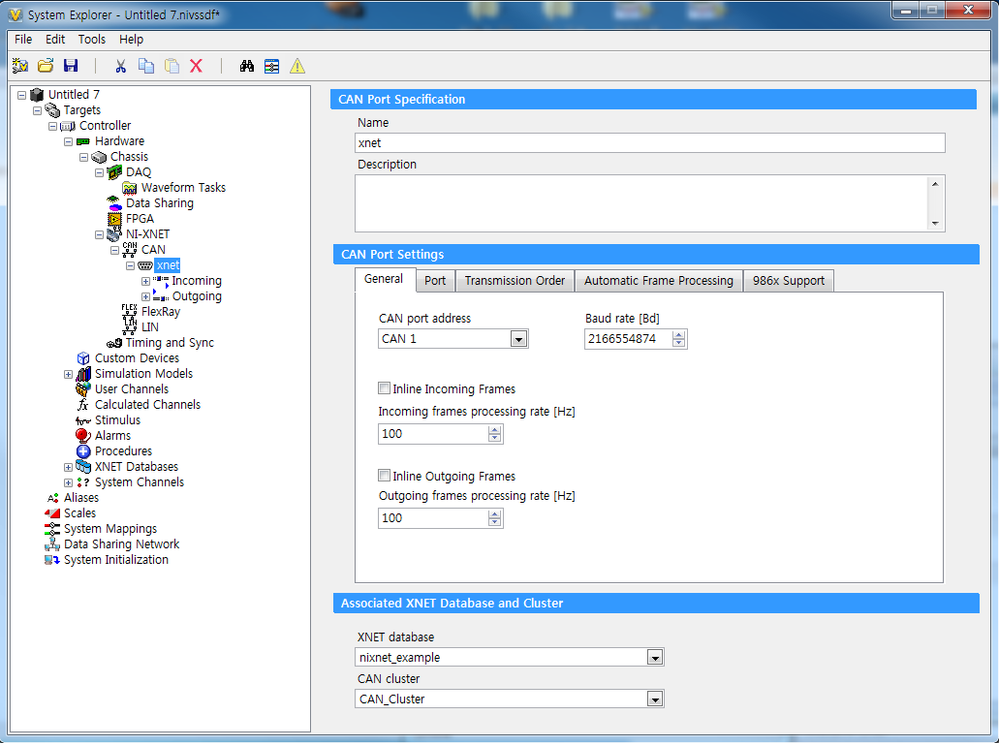999x743 pixels.
Task: Open the Edit menu
Action: pyautogui.click(x=55, y=39)
